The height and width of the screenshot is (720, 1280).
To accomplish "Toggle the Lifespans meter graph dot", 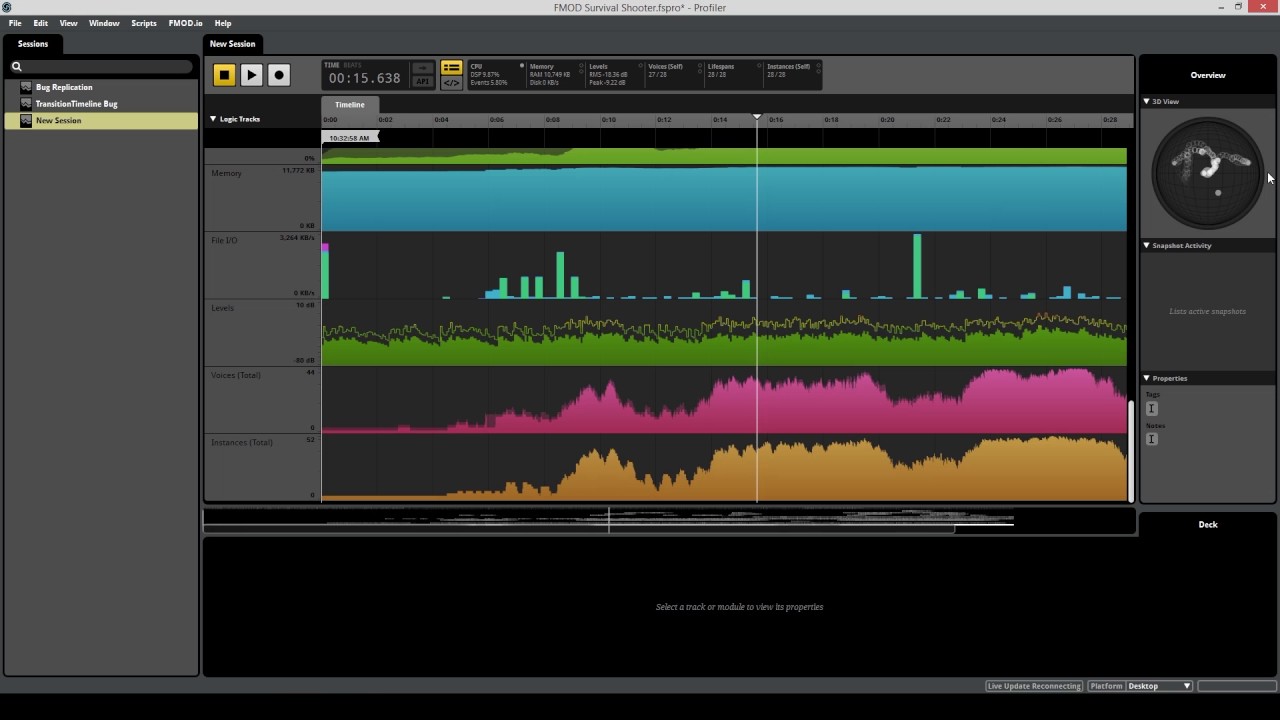I will coord(759,66).
